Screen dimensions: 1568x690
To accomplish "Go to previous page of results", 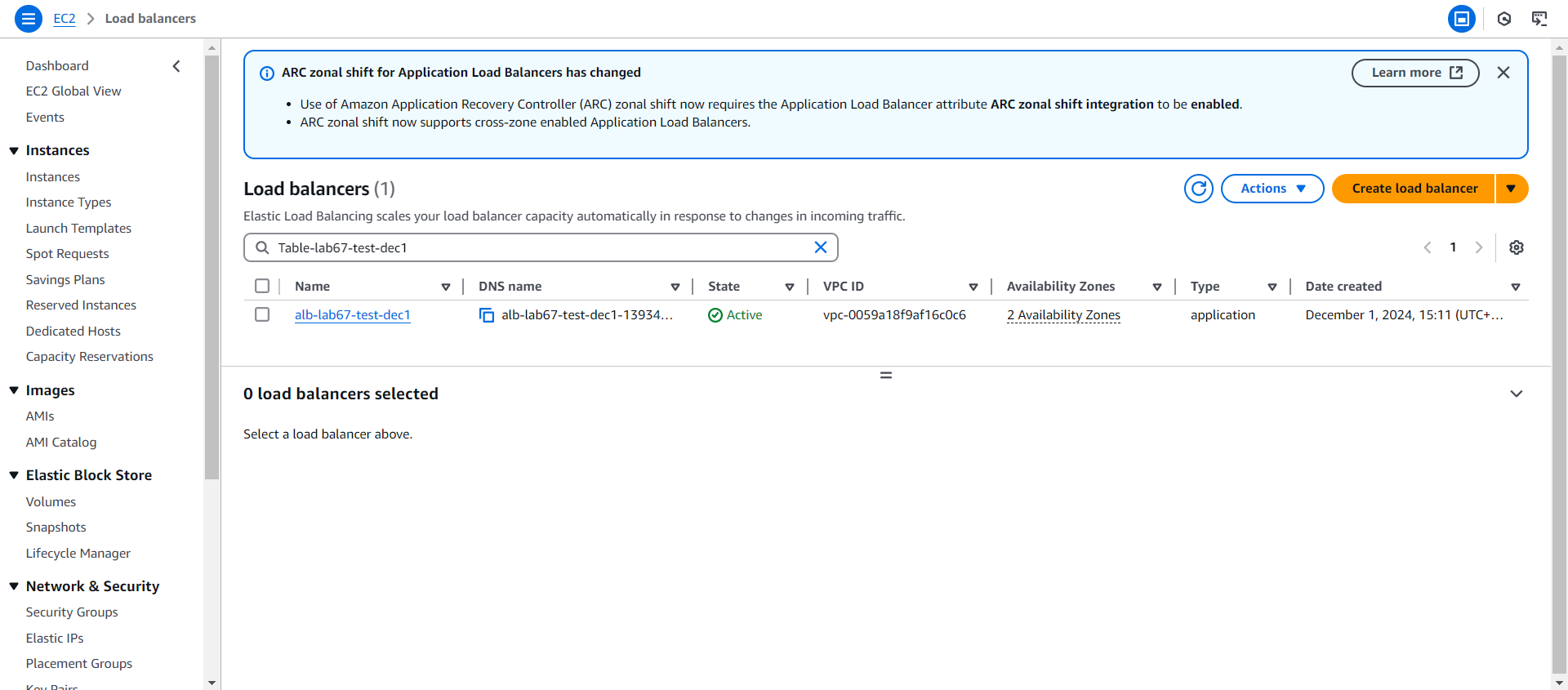I will point(1428,247).
